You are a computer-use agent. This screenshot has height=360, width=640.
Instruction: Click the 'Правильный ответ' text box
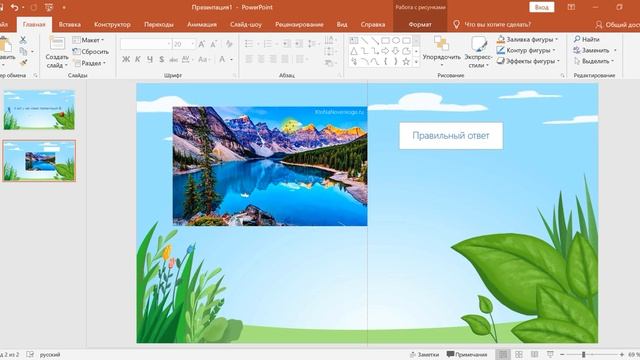pyautogui.click(x=451, y=136)
